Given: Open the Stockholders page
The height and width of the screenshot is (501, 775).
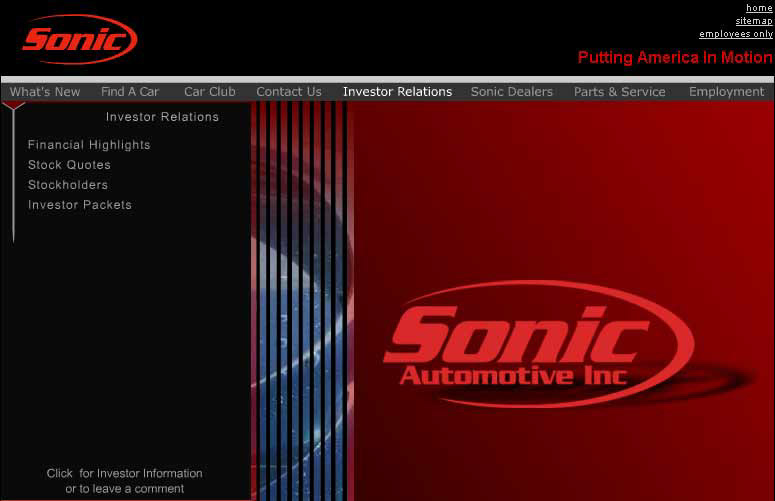Looking at the screenshot, I should point(68,185).
